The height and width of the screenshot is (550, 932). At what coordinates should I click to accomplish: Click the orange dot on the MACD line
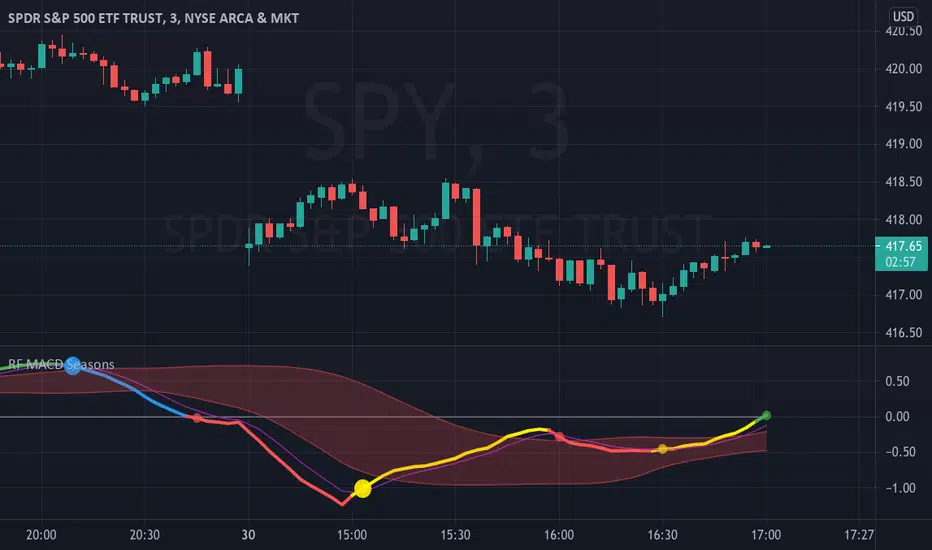[x=661, y=449]
